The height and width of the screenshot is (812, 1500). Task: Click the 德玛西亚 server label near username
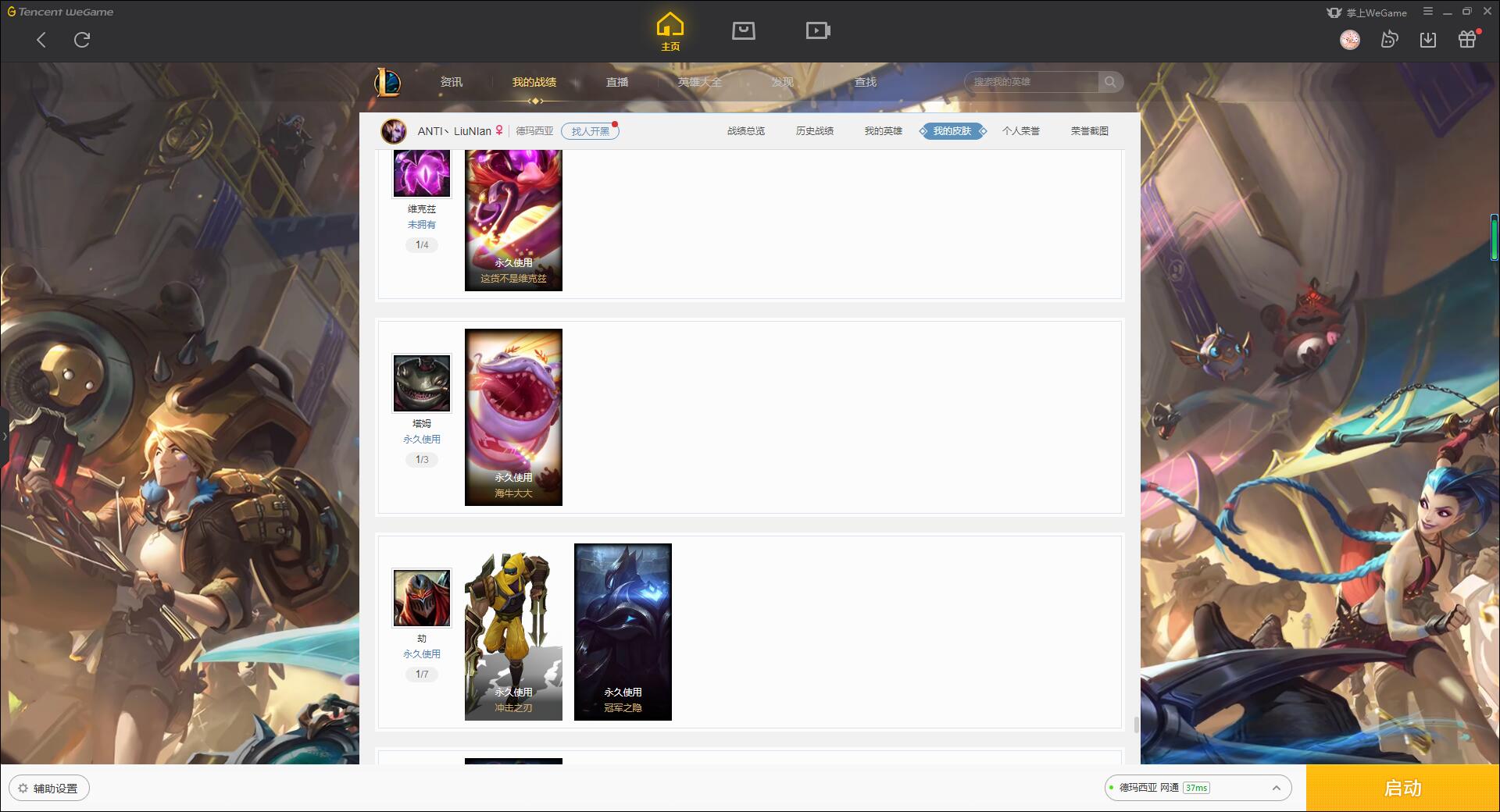534,131
